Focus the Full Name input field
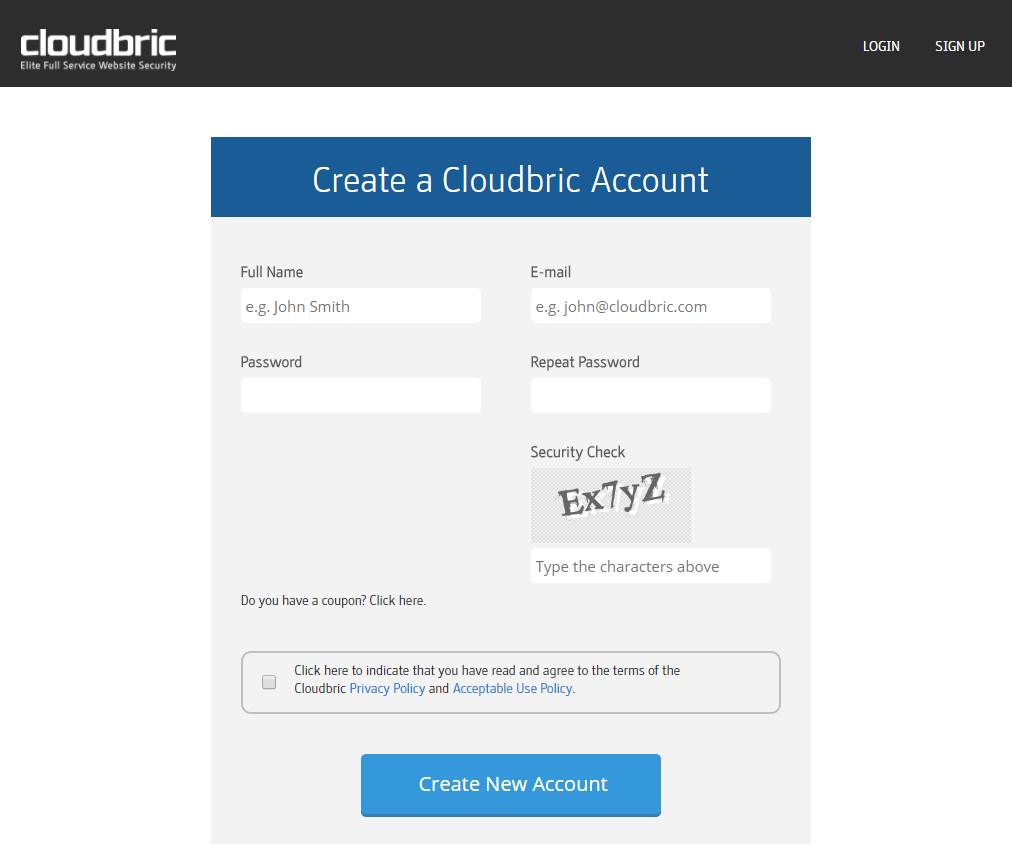This screenshot has height=846, width=1012. click(361, 306)
